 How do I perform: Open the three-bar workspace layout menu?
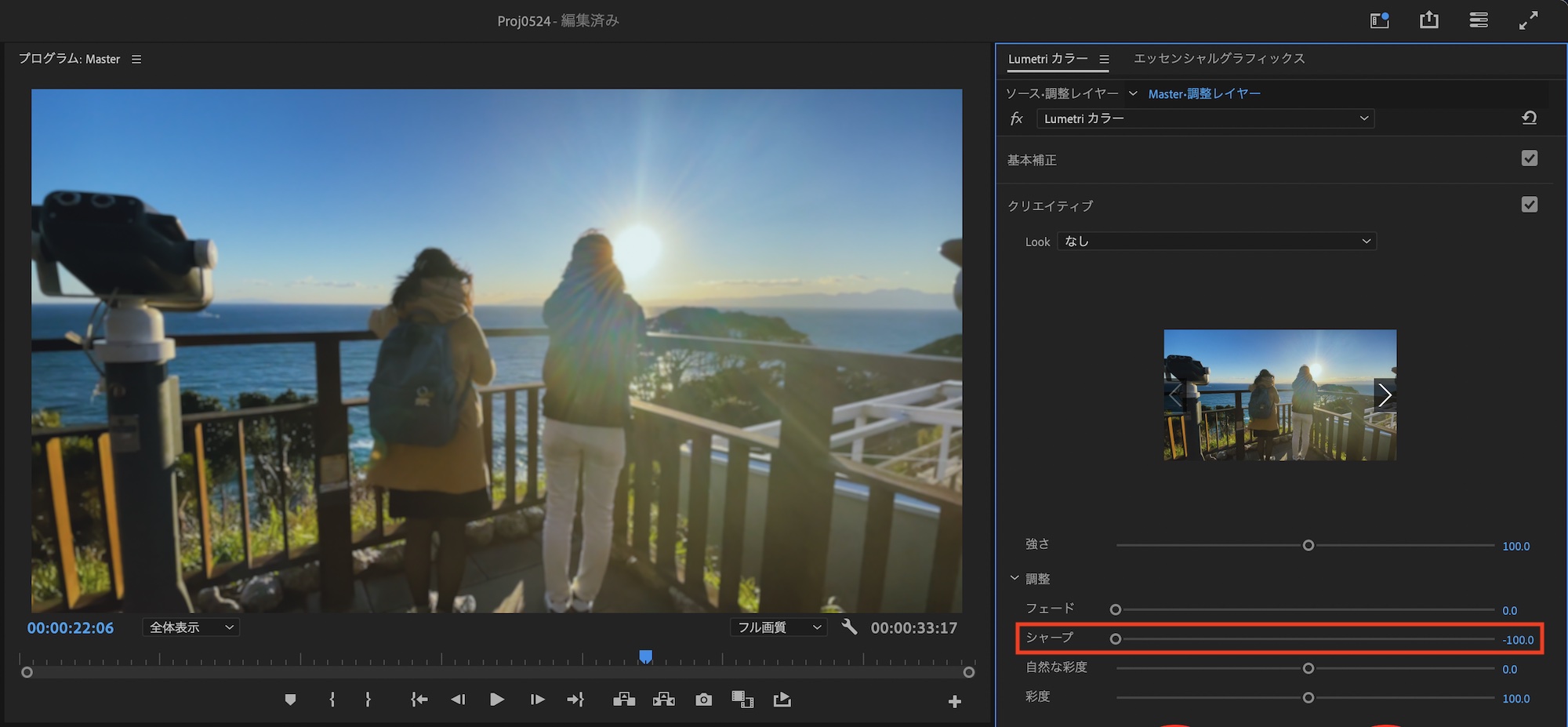(1479, 20)
